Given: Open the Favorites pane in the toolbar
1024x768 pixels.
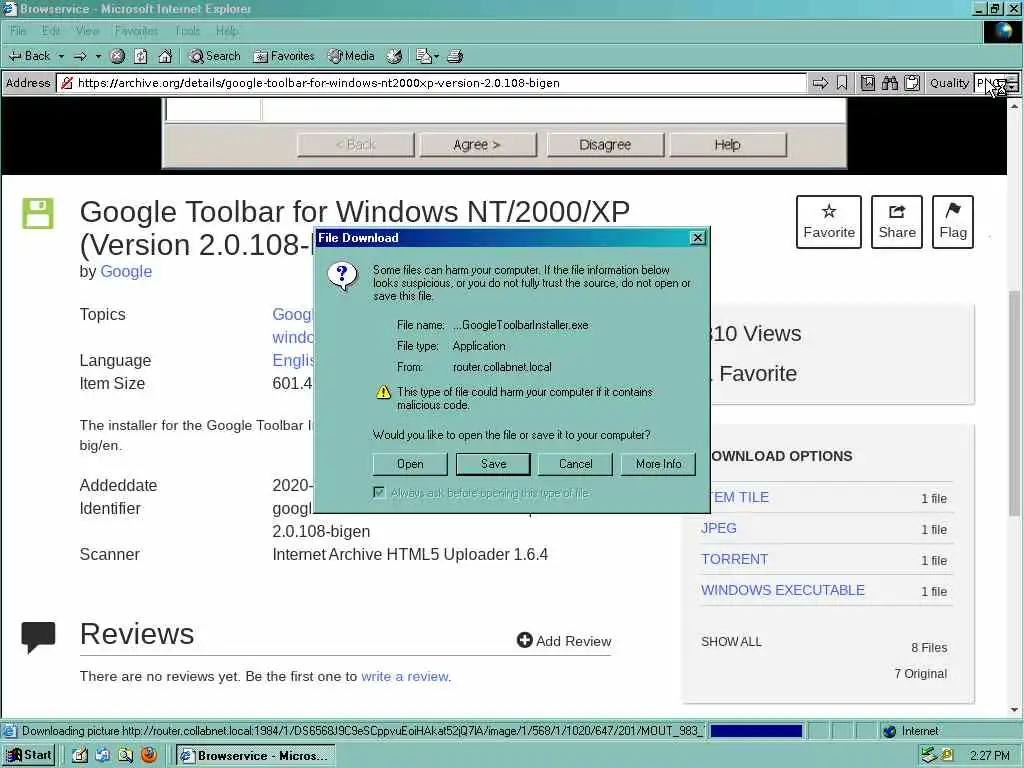Looking at the screenshot, I should click(x=283, y=56).
